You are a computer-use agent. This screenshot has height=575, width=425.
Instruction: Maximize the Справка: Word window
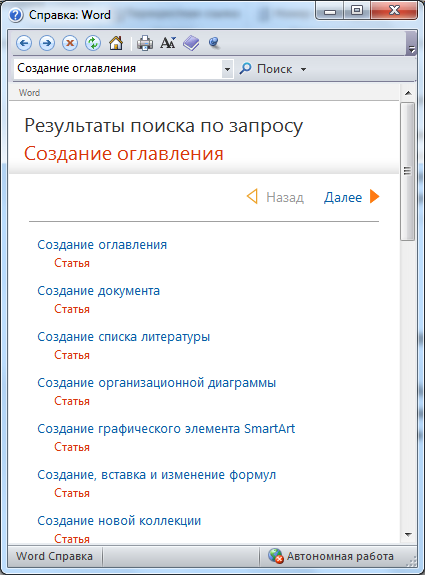pos(357,11)
